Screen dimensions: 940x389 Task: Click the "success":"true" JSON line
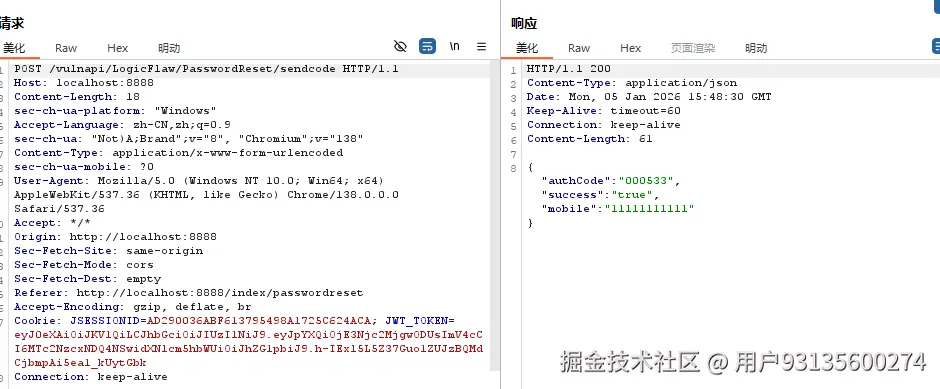(x=600, y=195)
